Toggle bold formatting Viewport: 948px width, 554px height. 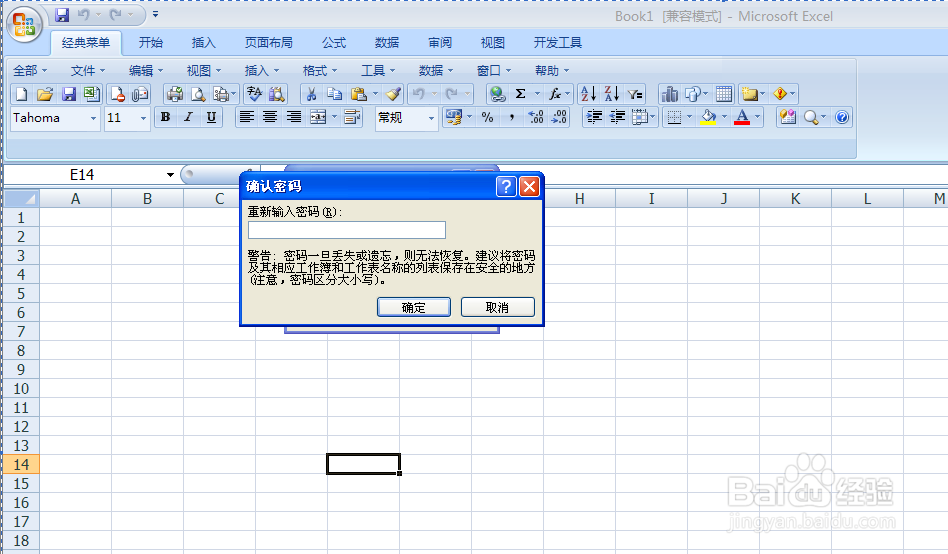165,117
